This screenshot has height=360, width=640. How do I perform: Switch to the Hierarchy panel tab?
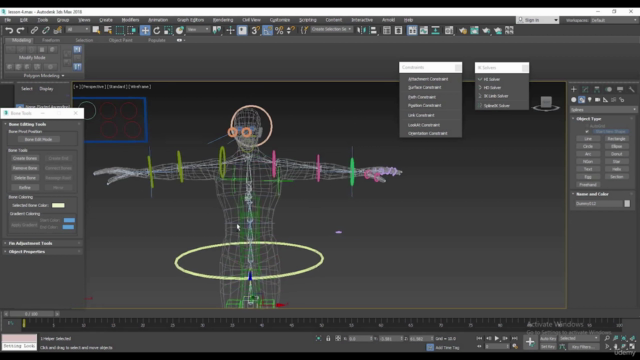(x=597, y=89)
